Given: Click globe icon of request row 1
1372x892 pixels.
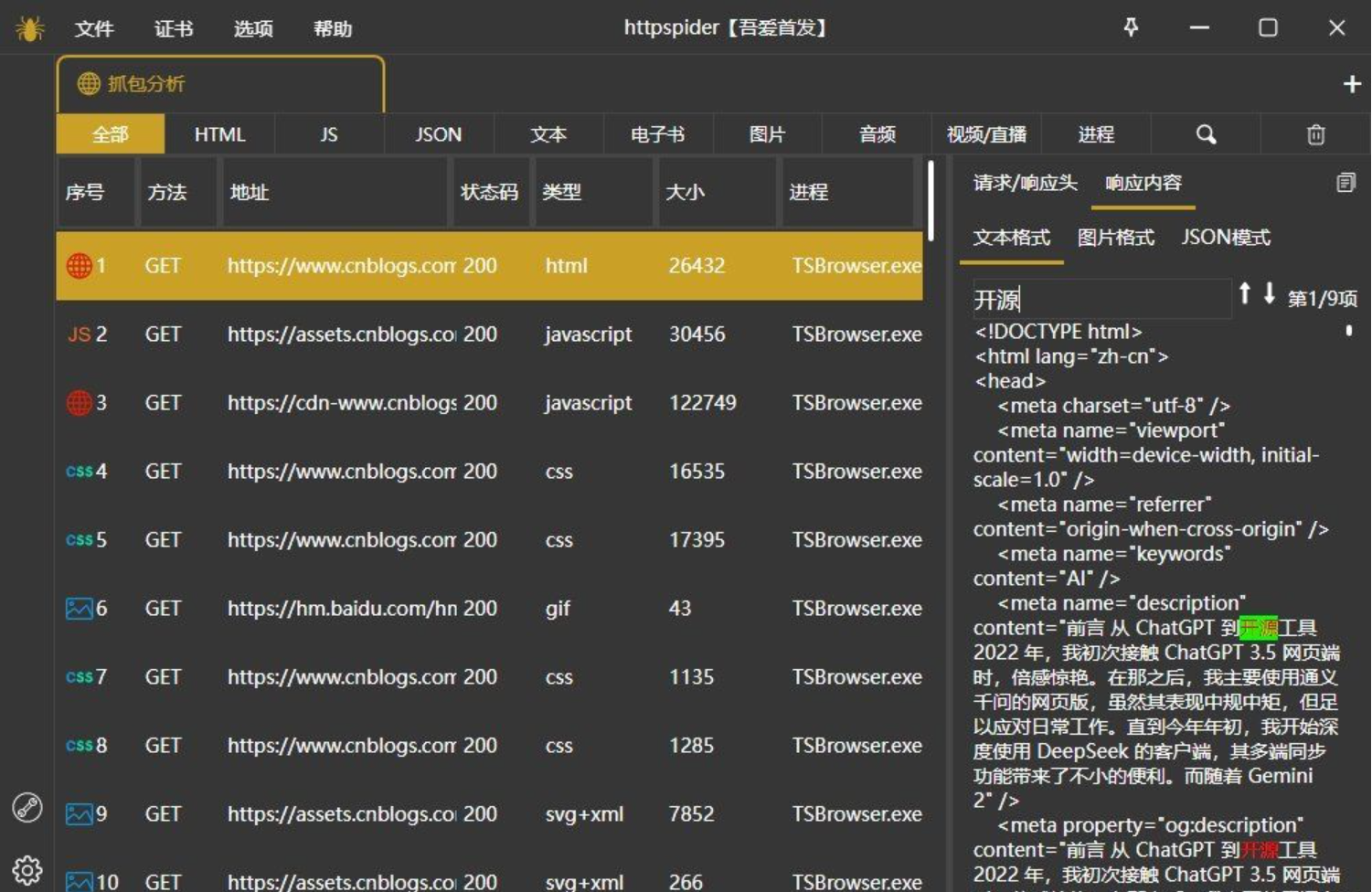Looking at the screenshot, I should coord(80,266).
